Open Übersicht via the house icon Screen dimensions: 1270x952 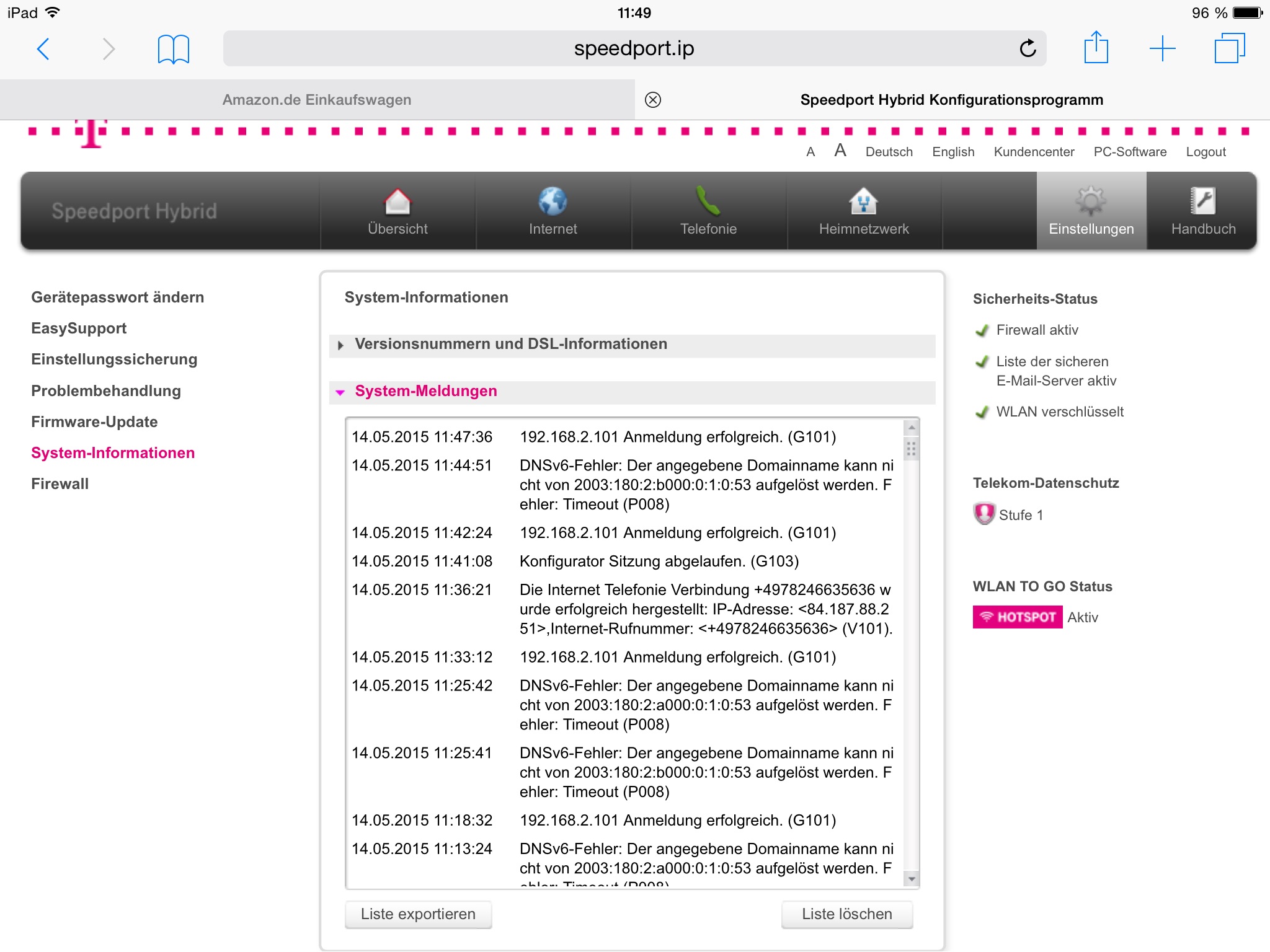(x=397, y=201)
